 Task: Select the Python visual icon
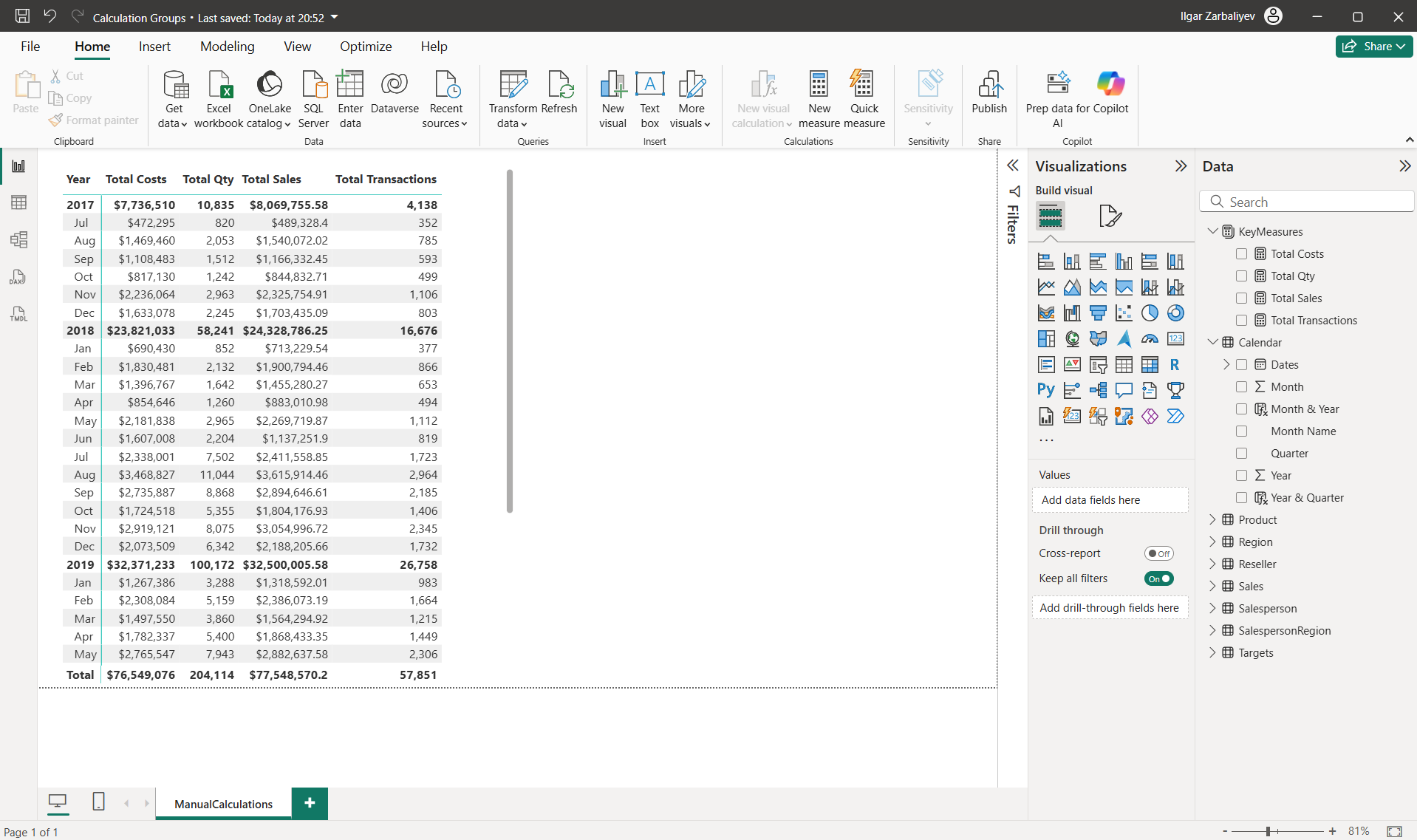(1046, 390)
